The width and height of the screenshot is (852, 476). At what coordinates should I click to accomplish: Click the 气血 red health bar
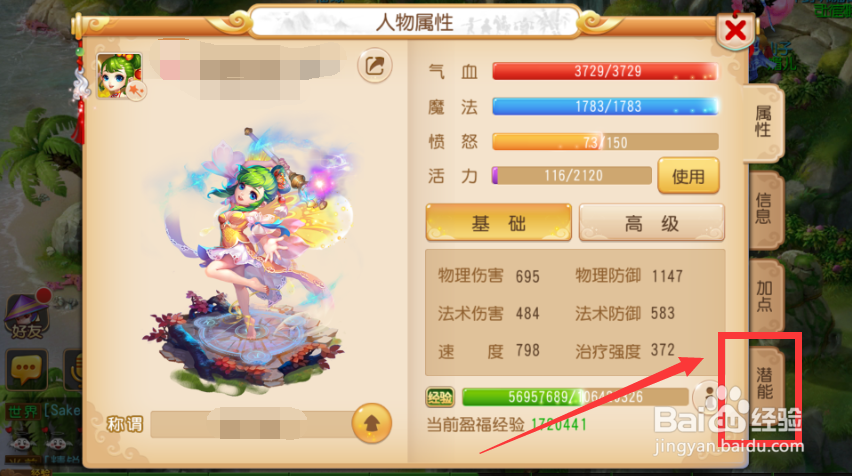605,71
